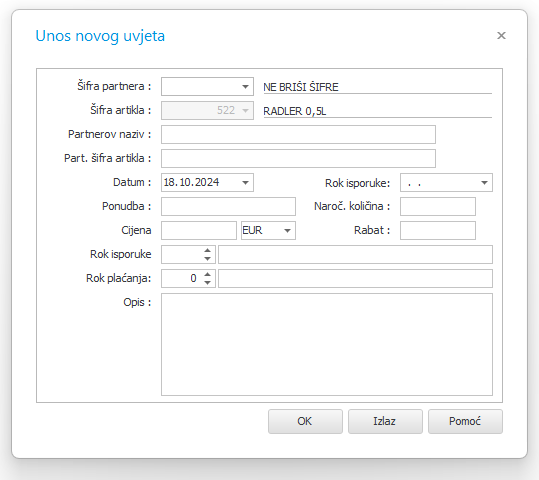This screenshot has width=539, height=480.
Task: Increase the Rok isporuke spinner value
Action: [x=207, y=250]
